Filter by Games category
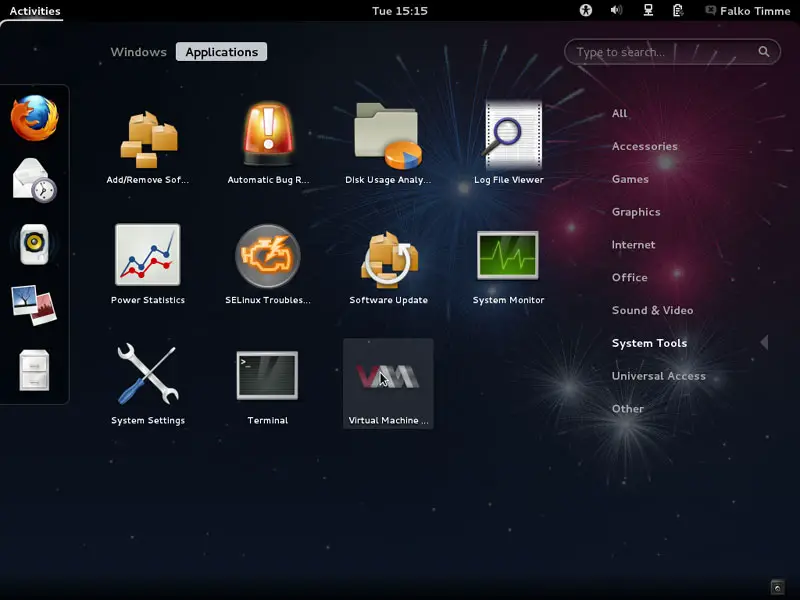The image size is (800, 600). [x=630, y=179]
